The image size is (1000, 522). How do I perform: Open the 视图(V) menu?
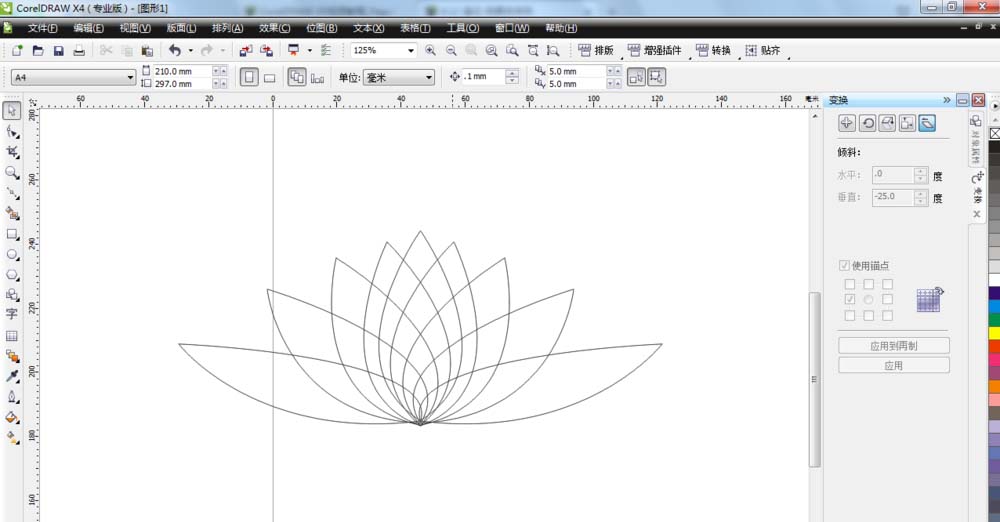click(135, 28)
